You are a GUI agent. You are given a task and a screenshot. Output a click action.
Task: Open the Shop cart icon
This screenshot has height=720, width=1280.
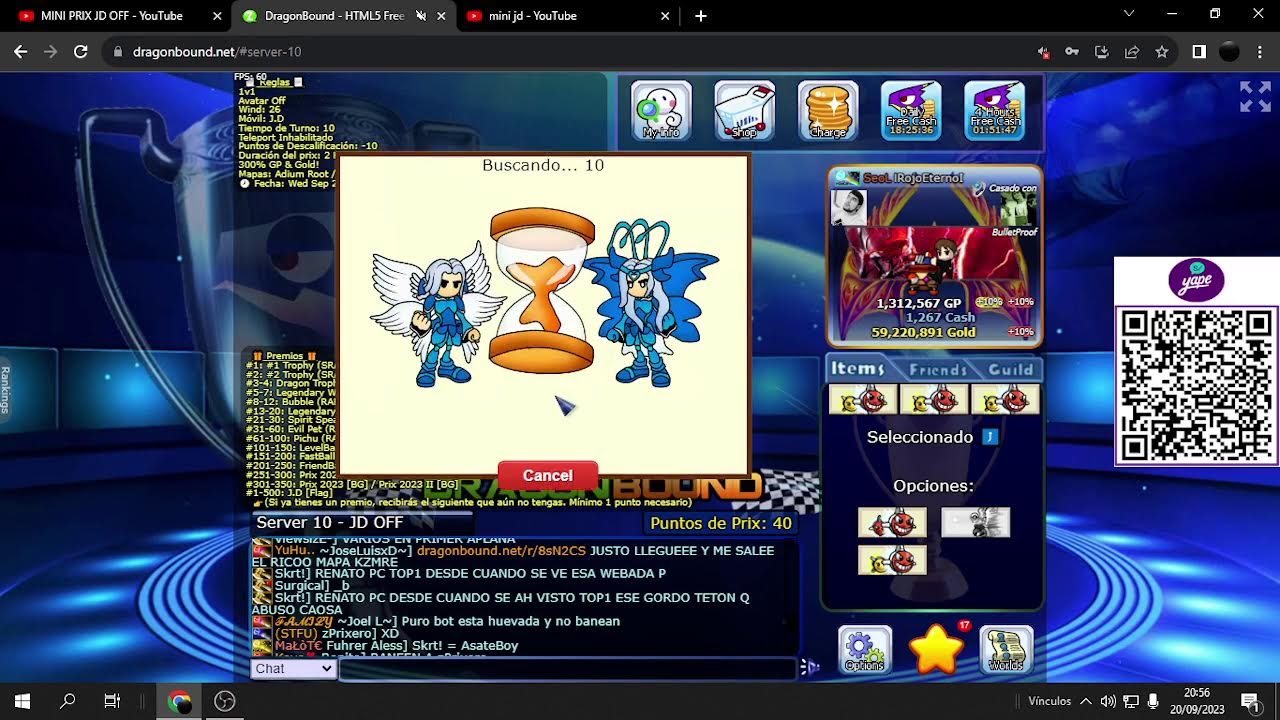pyautogui.click(x=744, y=110)
